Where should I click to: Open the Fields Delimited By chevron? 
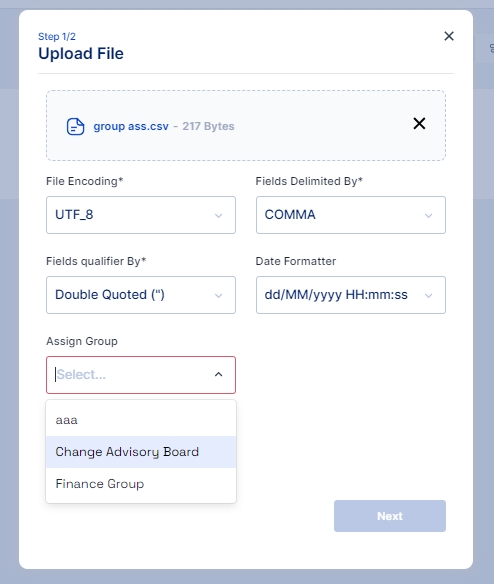(x=428, y=216)
